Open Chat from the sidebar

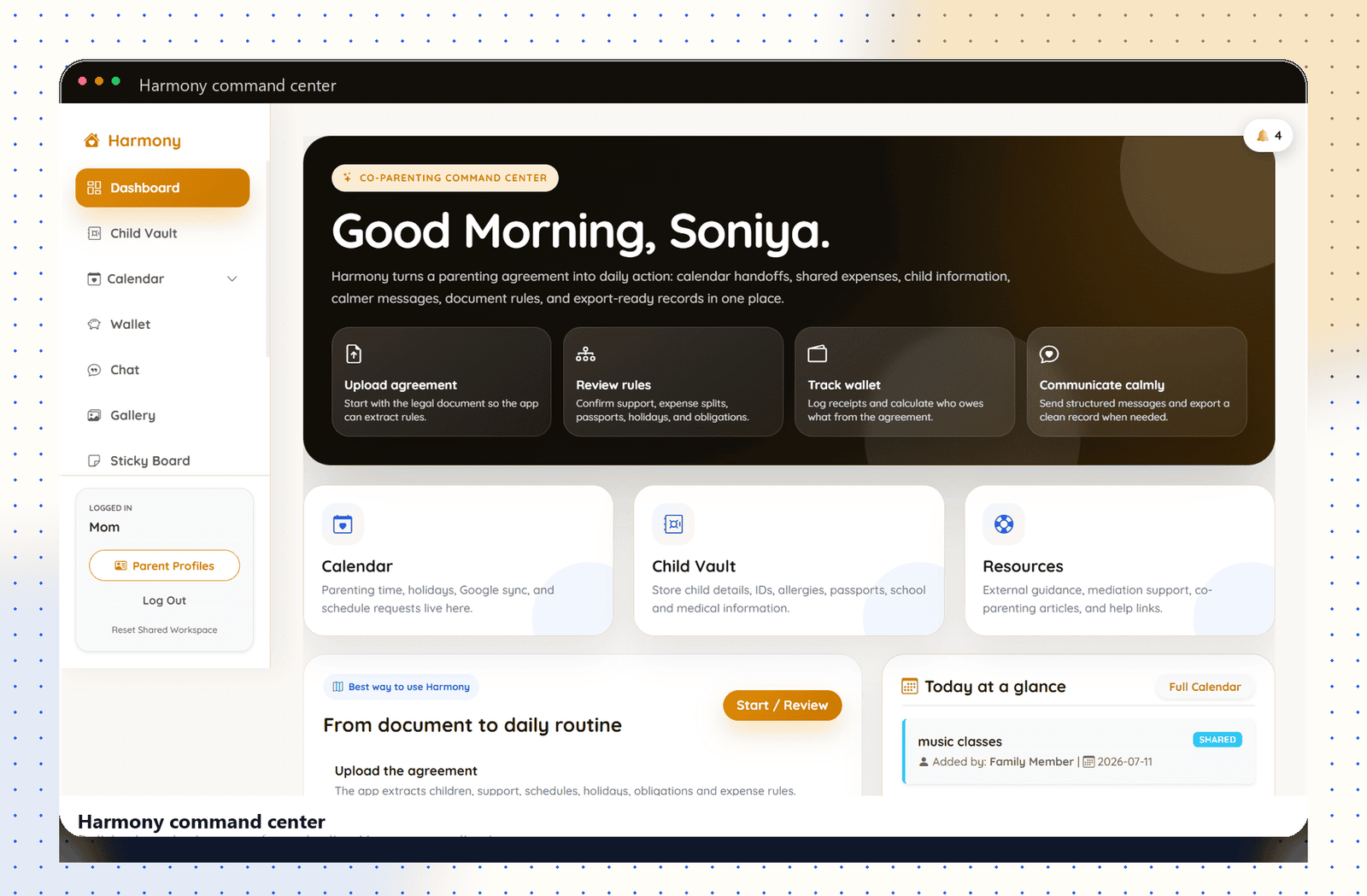[162, 370]
